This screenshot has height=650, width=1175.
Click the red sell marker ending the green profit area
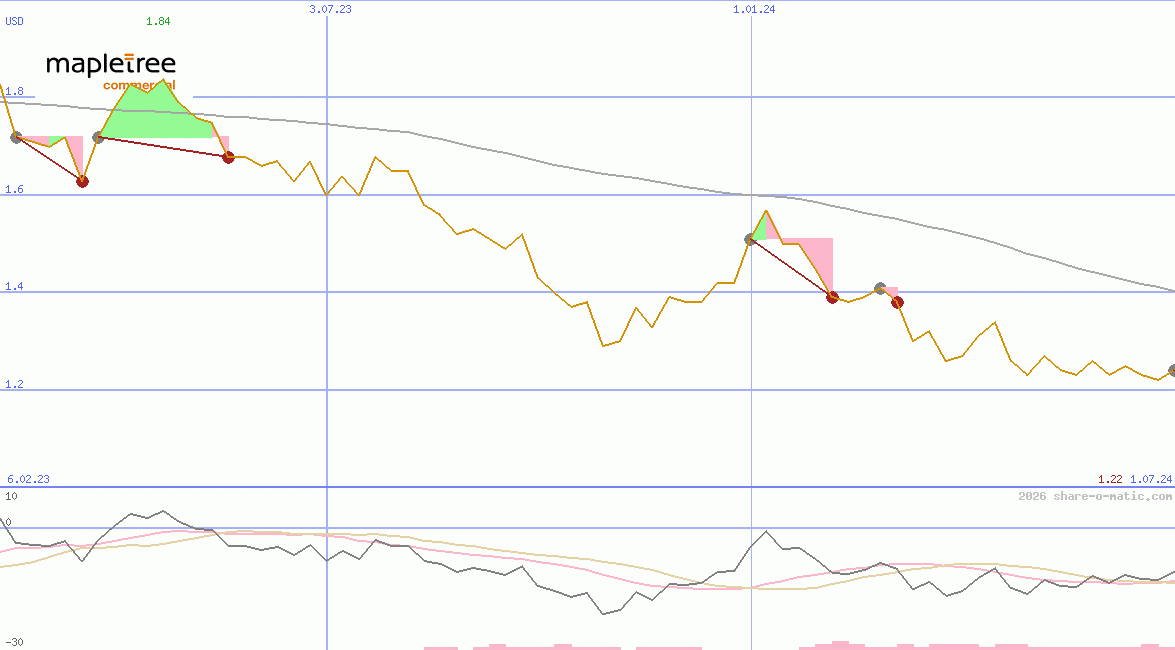coord(228,157)
